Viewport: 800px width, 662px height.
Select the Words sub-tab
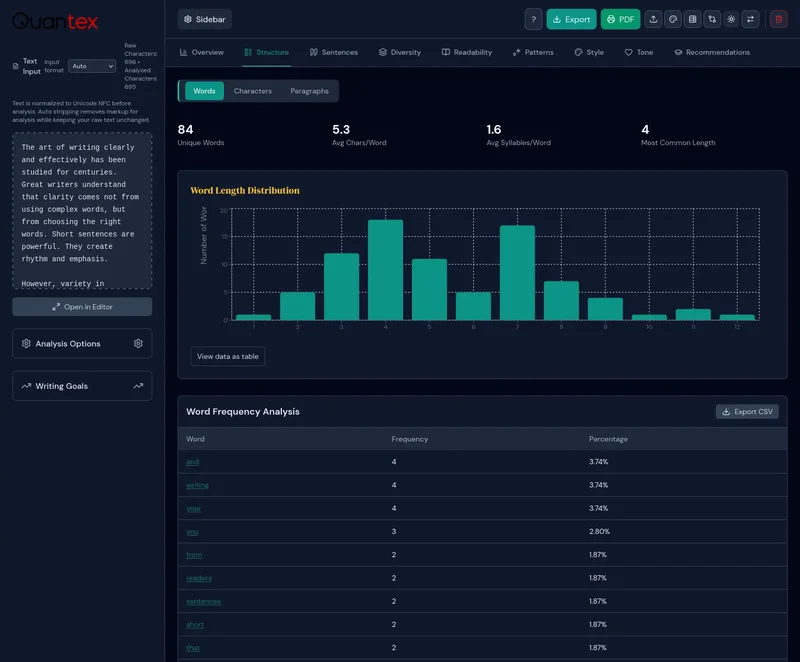204,91
